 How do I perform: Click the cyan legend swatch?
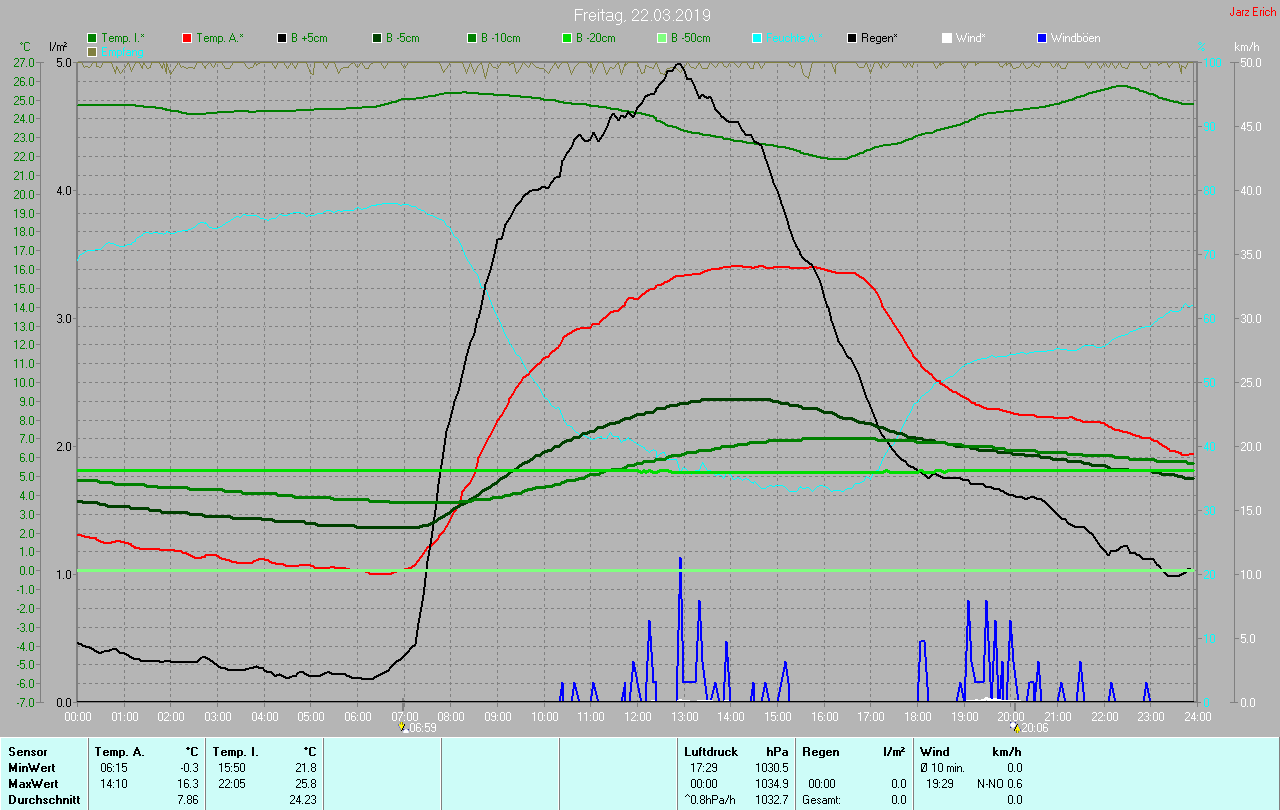click(757, 38)
